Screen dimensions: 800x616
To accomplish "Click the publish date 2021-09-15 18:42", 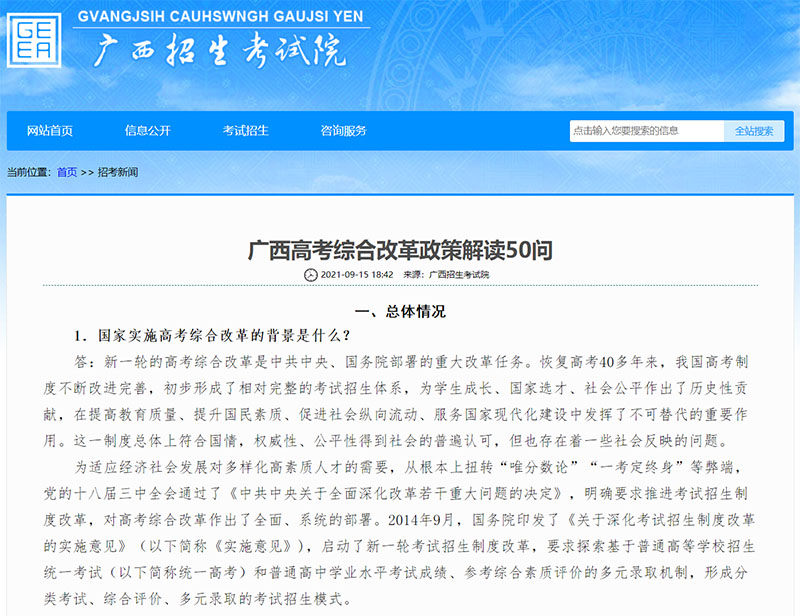I will [x=356, y=274].
